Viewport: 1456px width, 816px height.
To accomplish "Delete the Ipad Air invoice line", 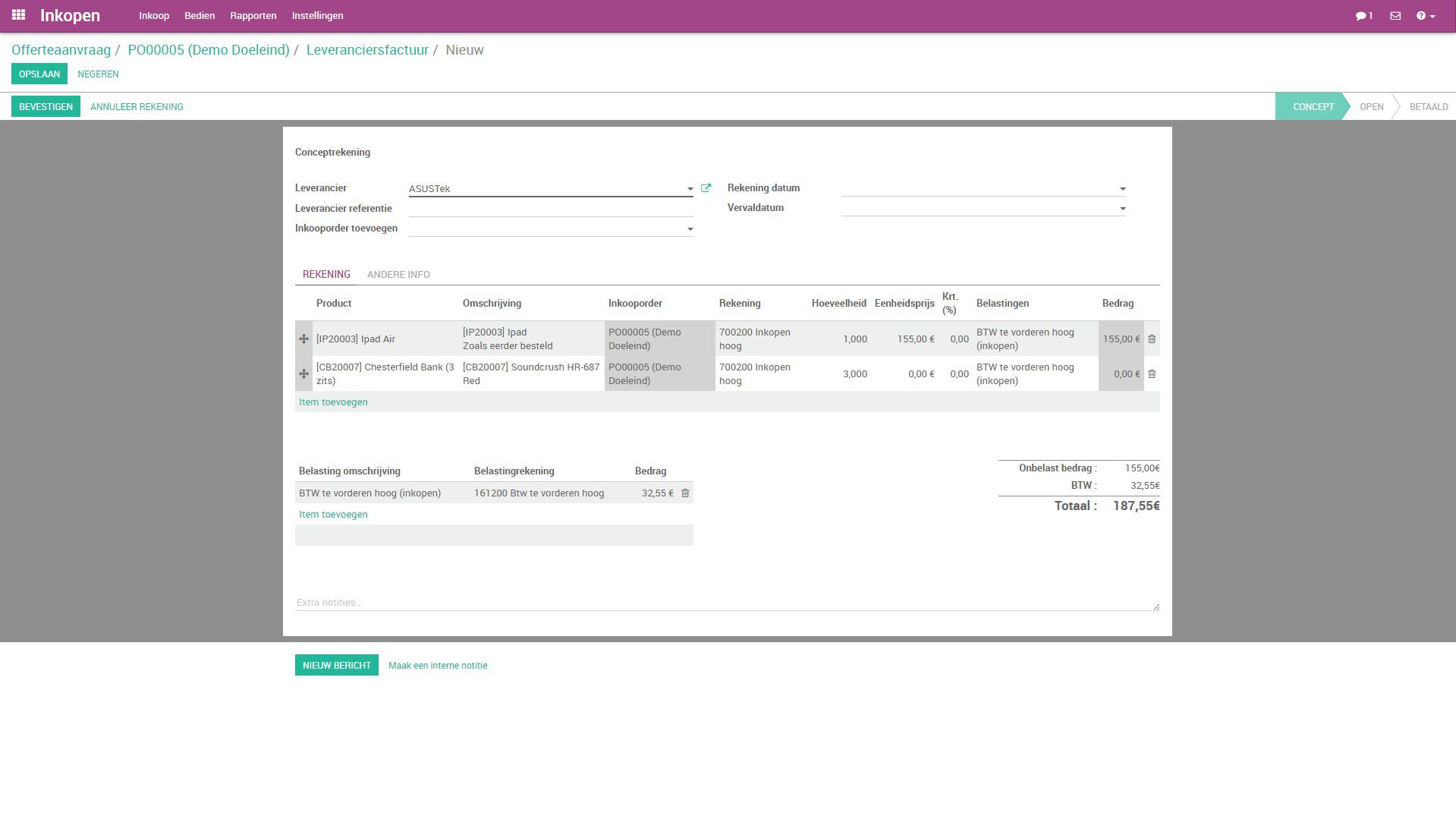I will pyautogui.click(x=1151, y=339).
